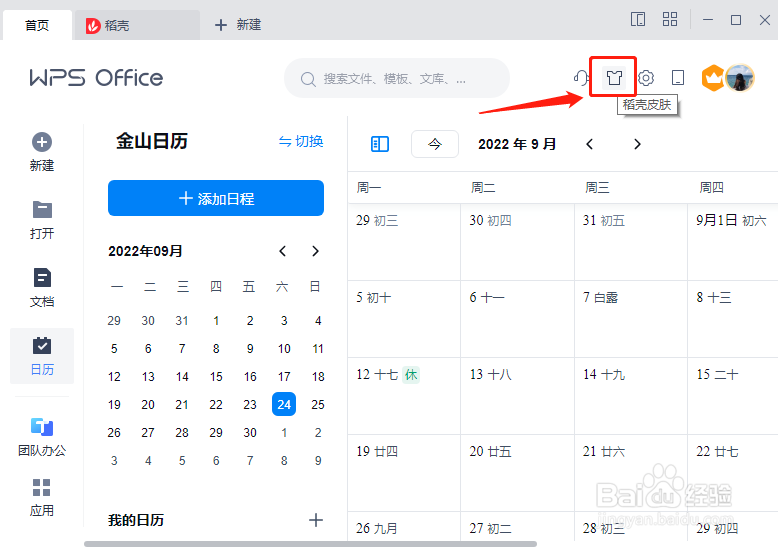Click the horizontal scrollbar at bottom
The height and width of the screenshot is (547, 778).
pyautogui.click(x=310, y=544)
